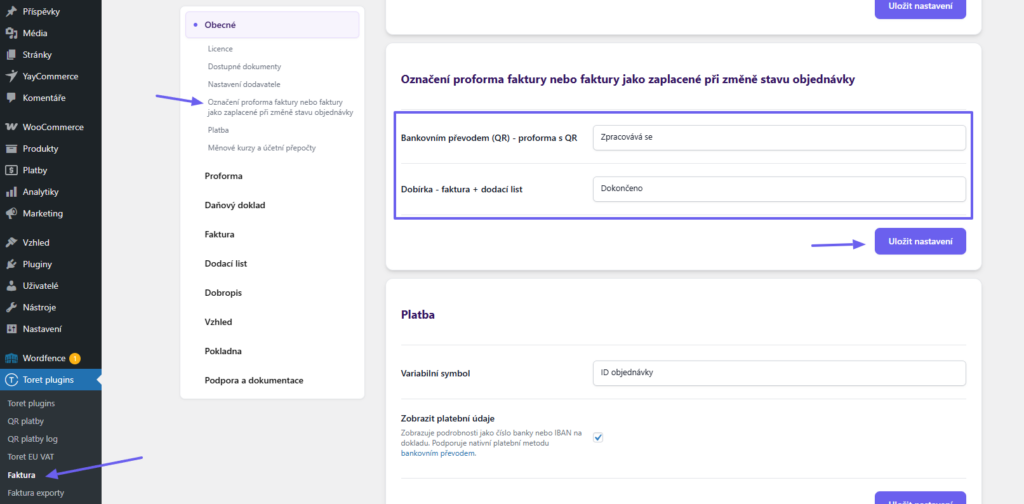The image size is (1024, 504).
Task: Select the Vzhled section in settings panel
Action: tap(218, 322)
